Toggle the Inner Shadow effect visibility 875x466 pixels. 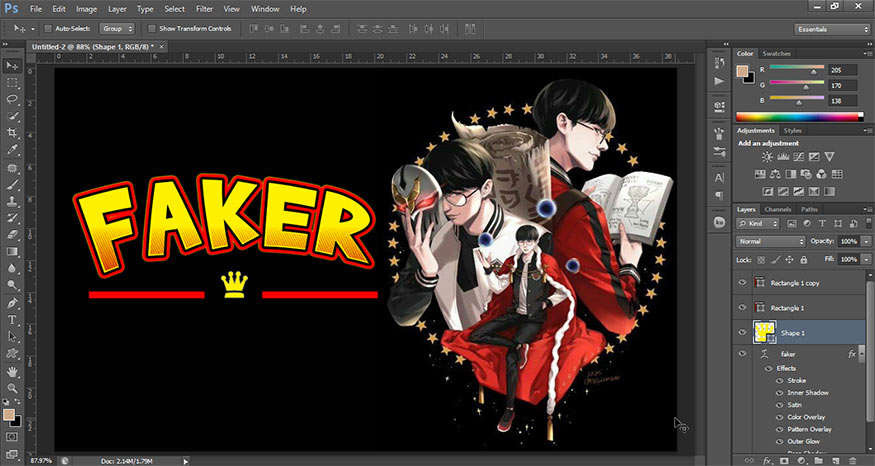coord(780,393)
